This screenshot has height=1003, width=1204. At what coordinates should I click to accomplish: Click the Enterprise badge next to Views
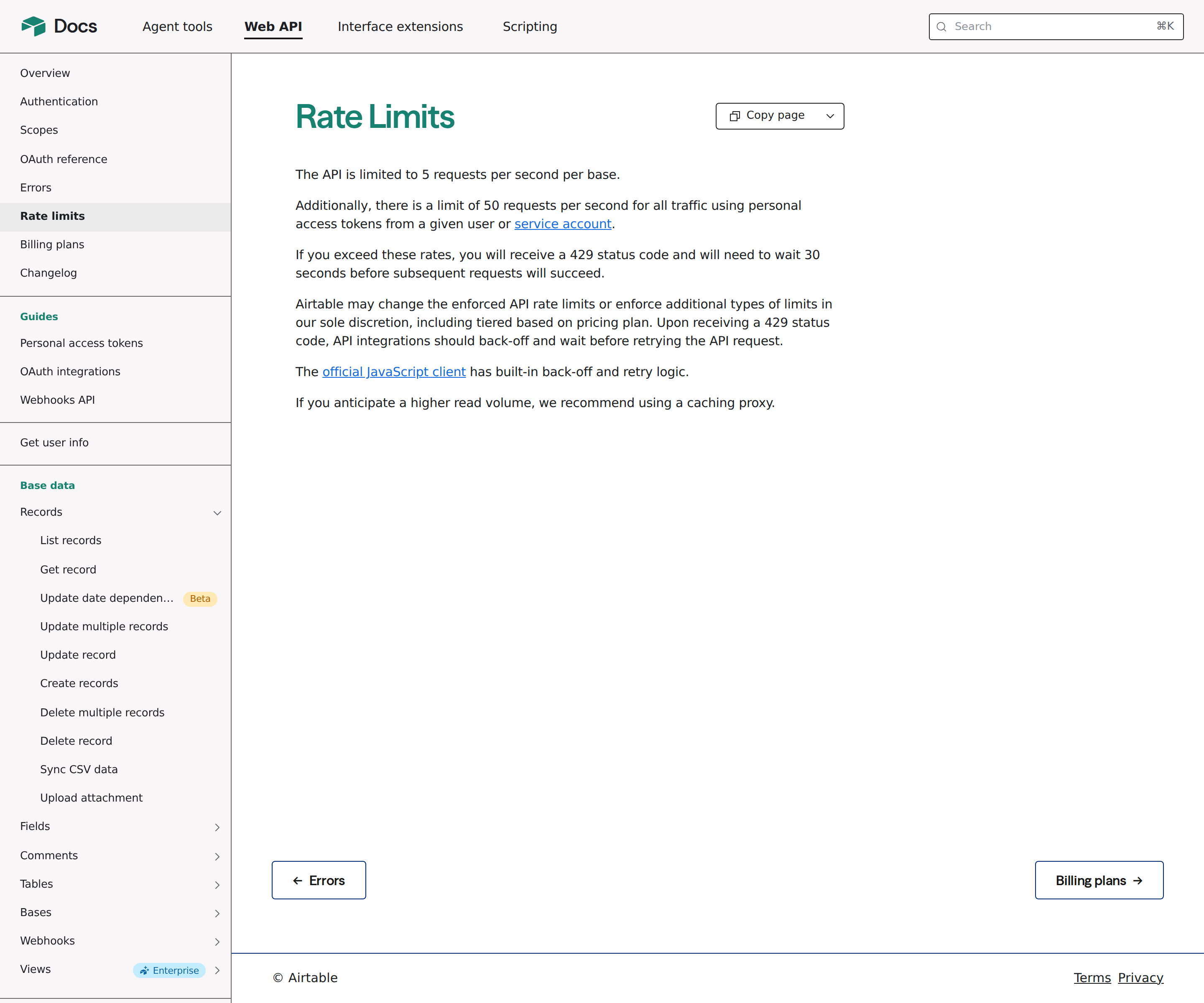pos(169,970)
